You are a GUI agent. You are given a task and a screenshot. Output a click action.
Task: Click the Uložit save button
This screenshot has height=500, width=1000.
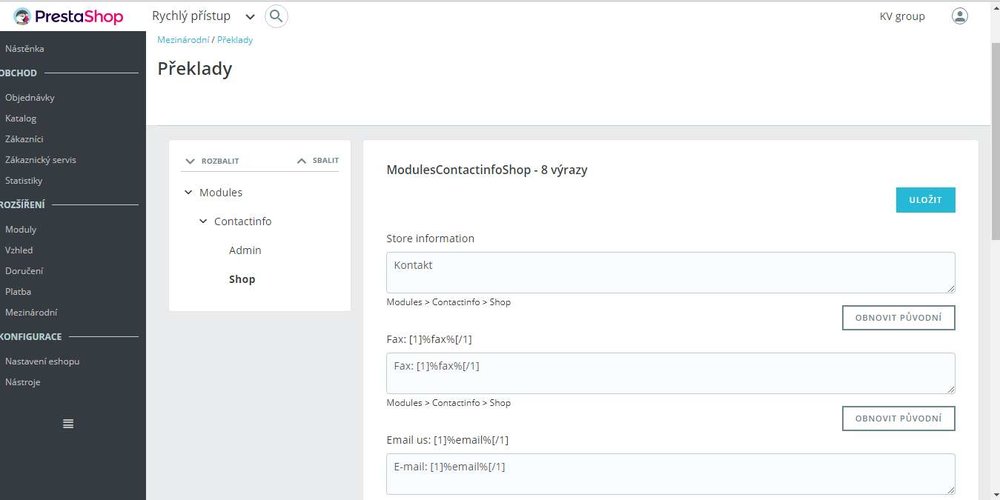[x=925, y=200]
